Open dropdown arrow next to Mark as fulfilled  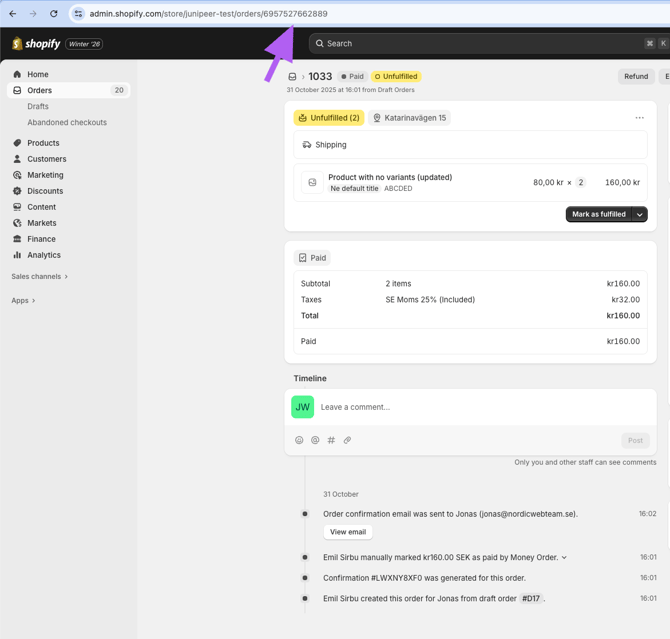(640, 214)
